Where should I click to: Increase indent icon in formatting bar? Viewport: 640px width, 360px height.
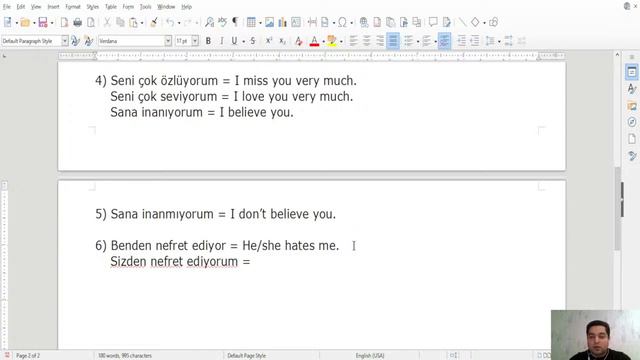(462, 41)
